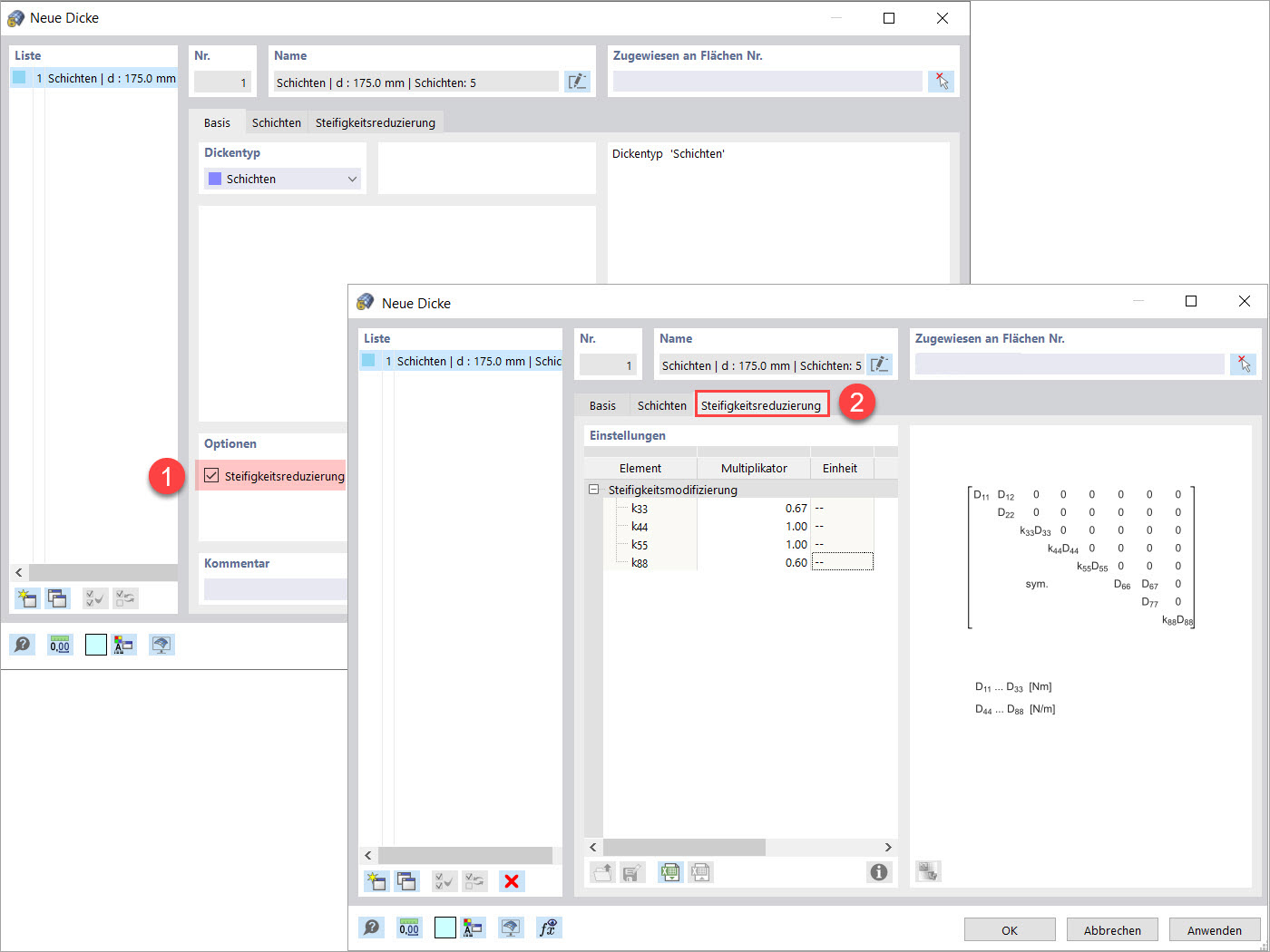Click display properties icon in back window footer
The width and height of the screenshot is (1270, 952).
(x=124, y=645)
